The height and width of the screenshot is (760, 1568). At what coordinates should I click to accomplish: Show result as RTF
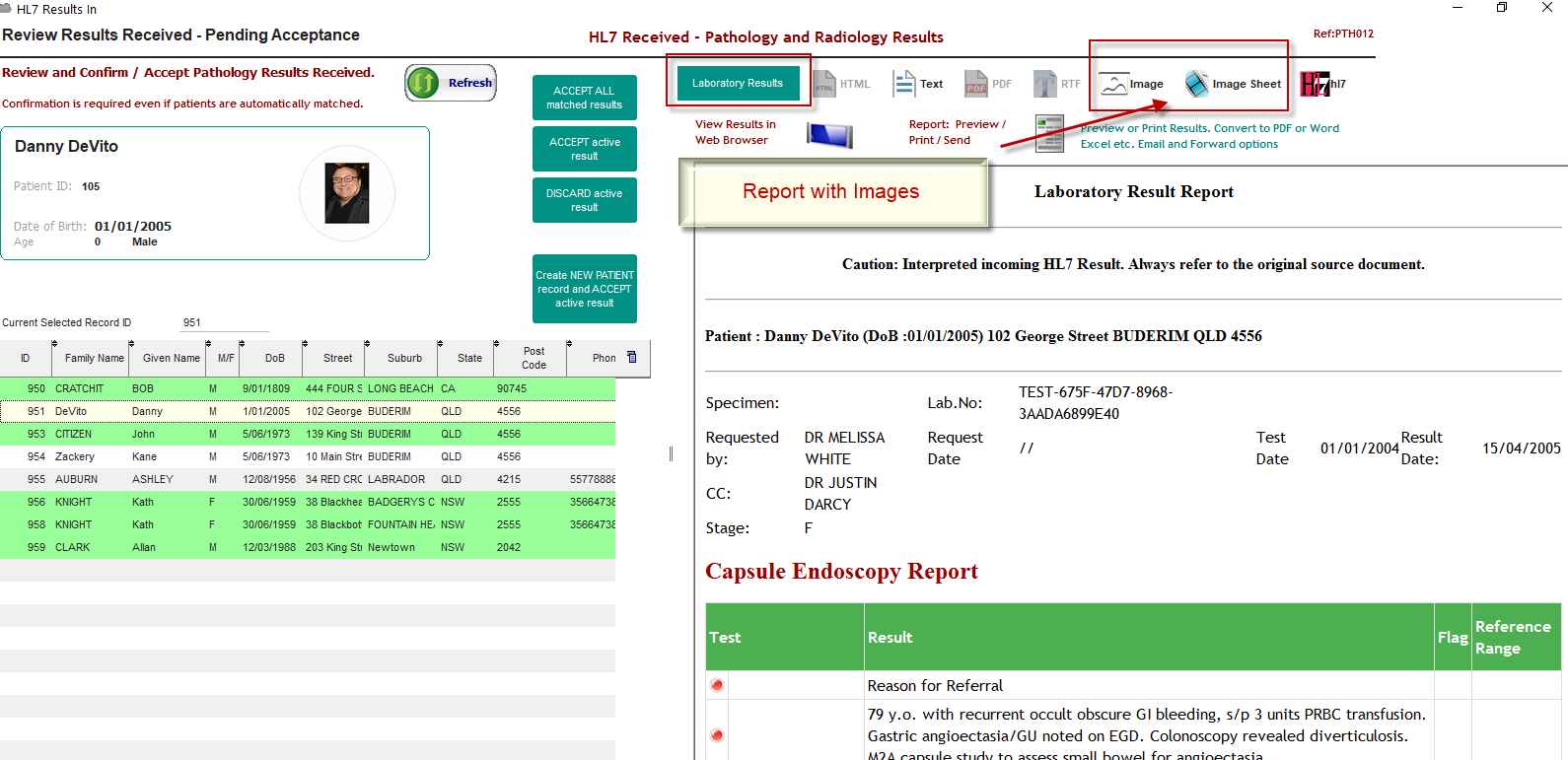(1057, 84)
